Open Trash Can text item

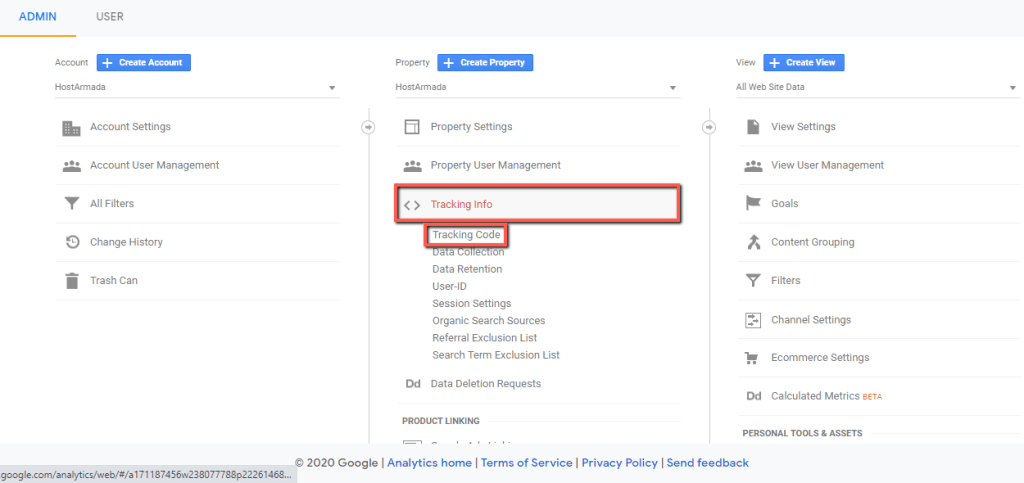[114, 281]
